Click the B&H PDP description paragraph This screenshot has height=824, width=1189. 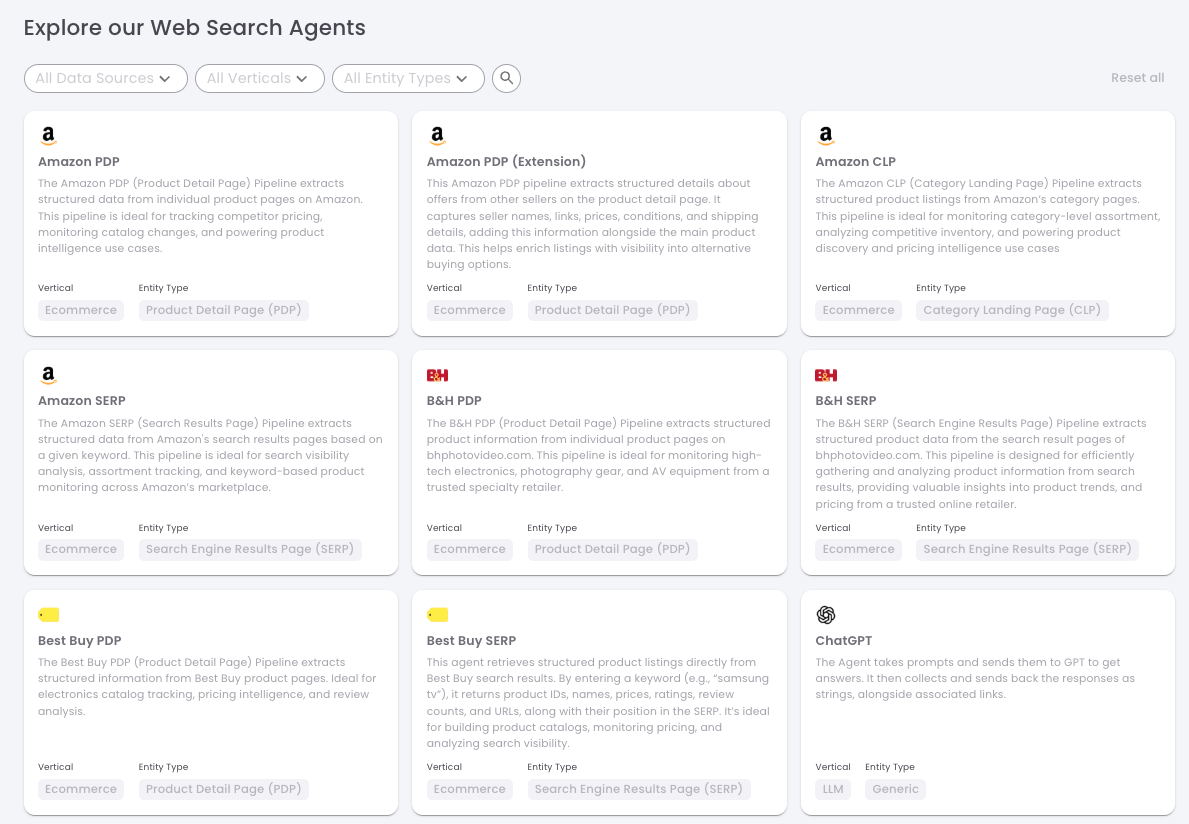point(598,456)
